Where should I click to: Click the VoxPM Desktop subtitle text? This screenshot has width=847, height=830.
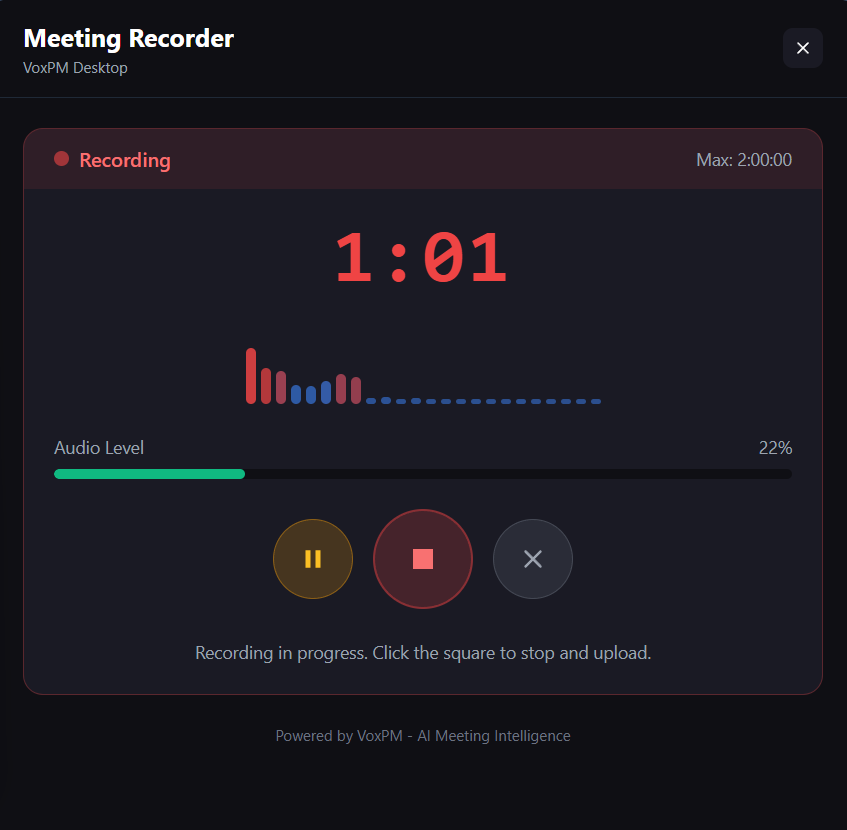click(x=75, y=67)
